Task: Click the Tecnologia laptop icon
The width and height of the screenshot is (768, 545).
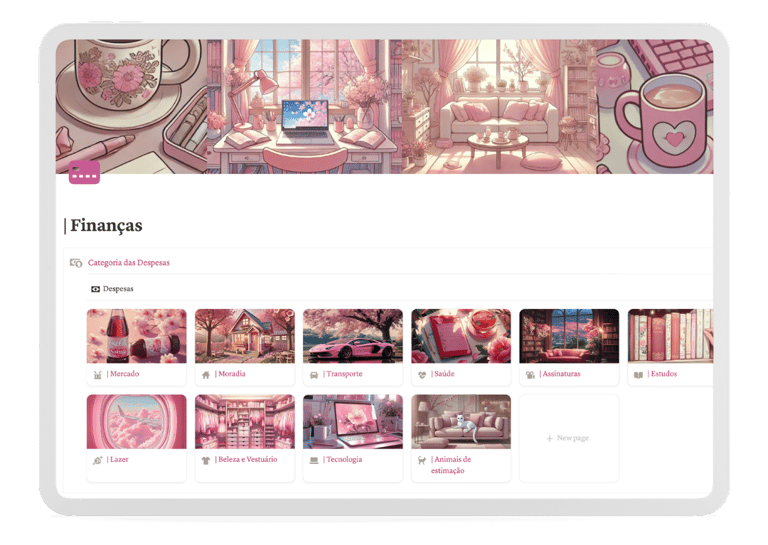Action: point(314,461)
